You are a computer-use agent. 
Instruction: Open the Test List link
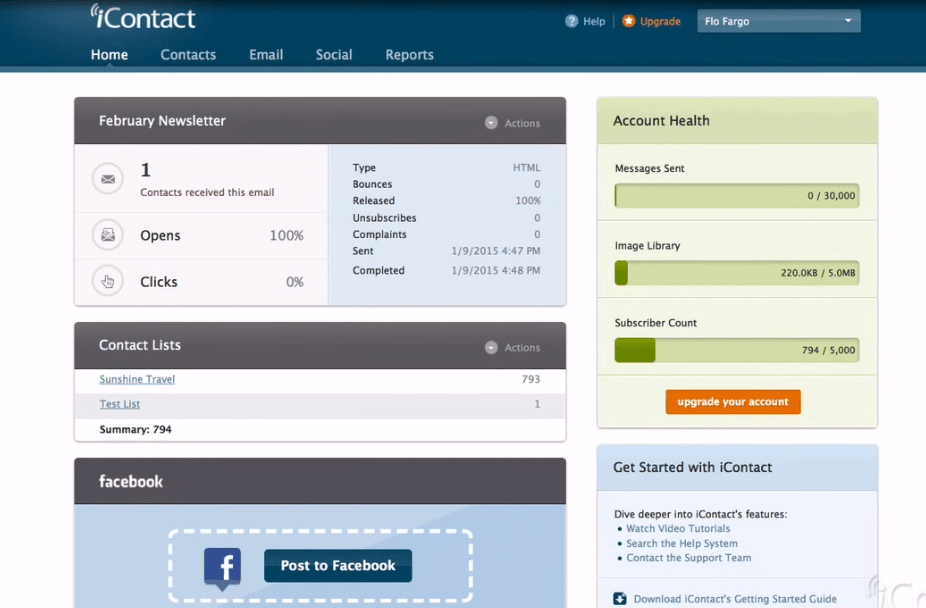point(120,404)
